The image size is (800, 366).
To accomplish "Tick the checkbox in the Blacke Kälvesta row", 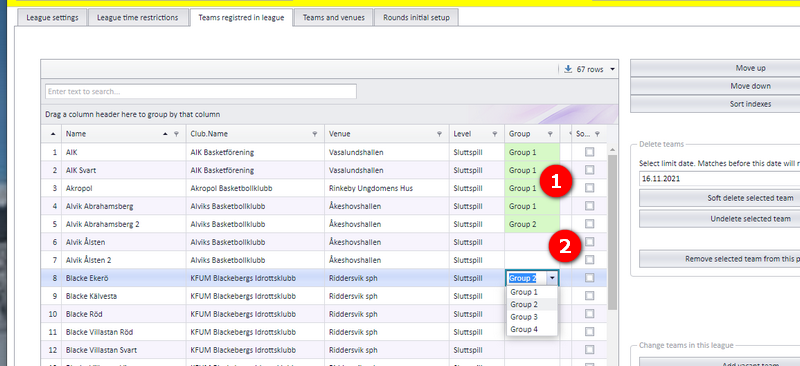I will click(x=589, y=296).
